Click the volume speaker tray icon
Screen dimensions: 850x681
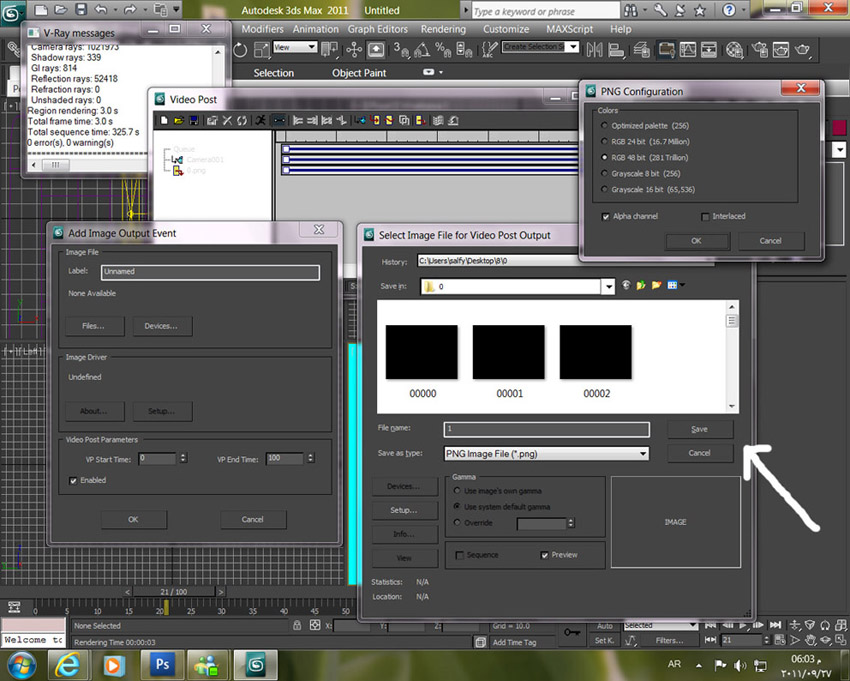click(x=739, y=665)
